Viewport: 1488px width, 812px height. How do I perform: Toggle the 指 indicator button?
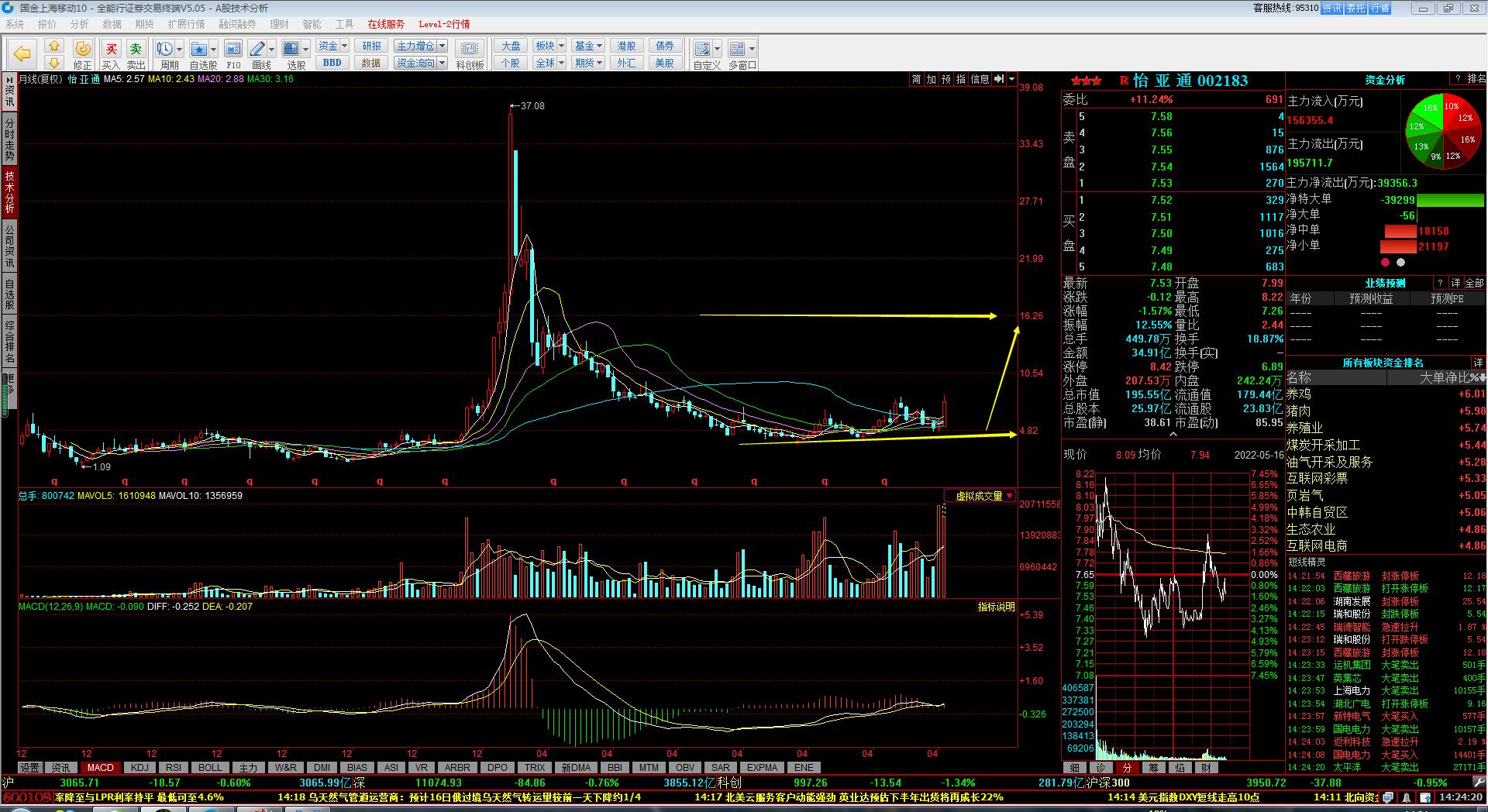[960, 79]
